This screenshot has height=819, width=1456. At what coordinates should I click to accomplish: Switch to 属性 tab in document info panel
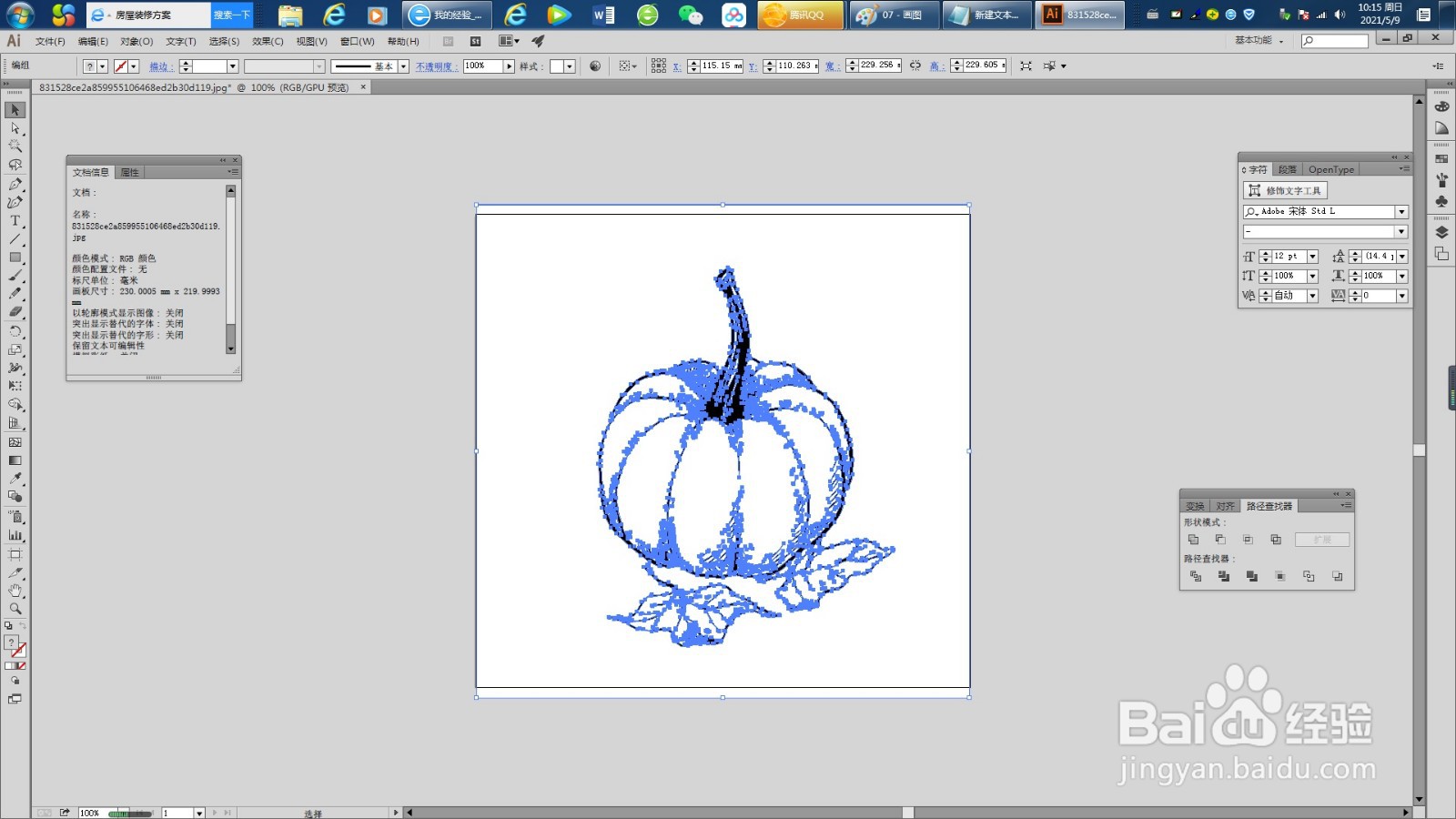pyautogui.click(x=130, y=172)
